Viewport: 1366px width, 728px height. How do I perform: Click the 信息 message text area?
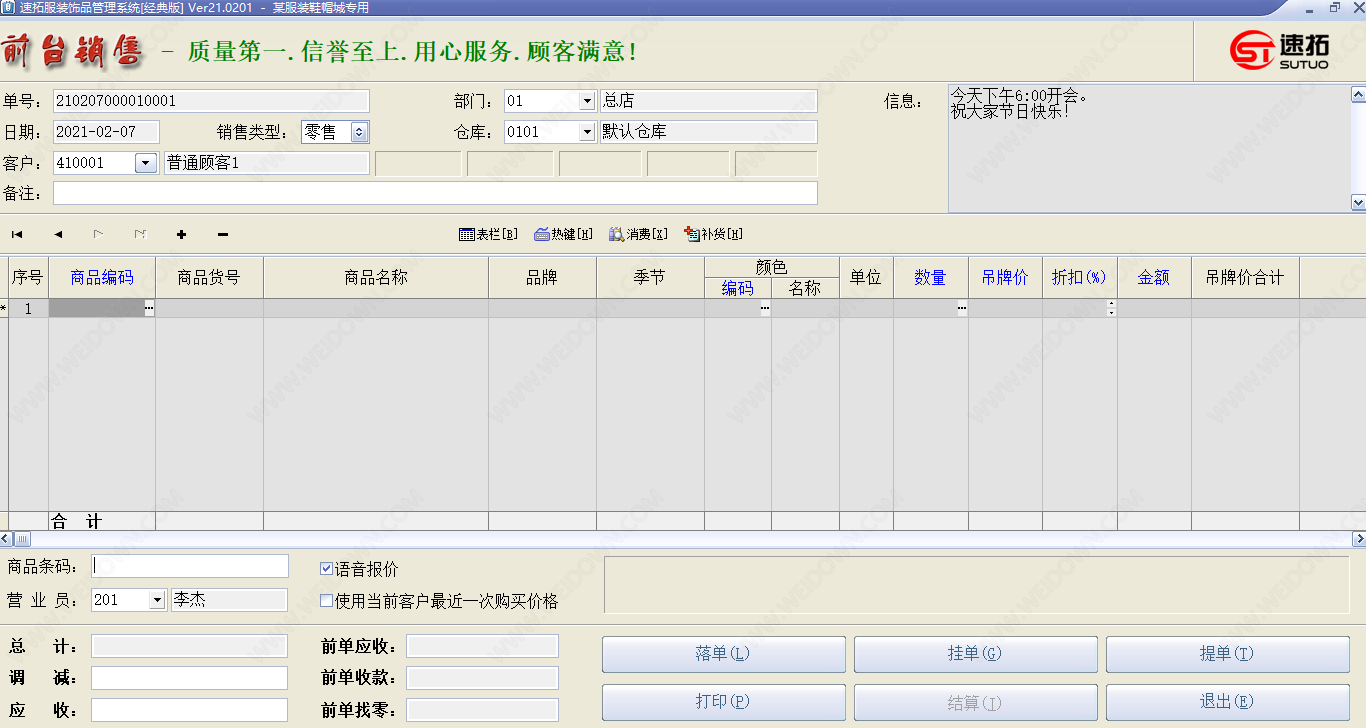point(1148,148)
